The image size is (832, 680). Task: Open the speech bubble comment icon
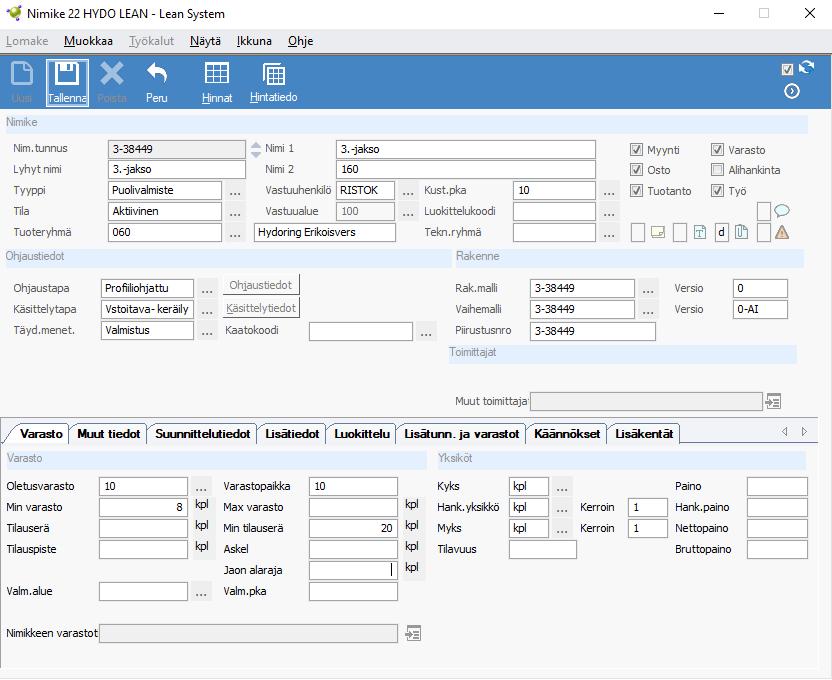782,211
